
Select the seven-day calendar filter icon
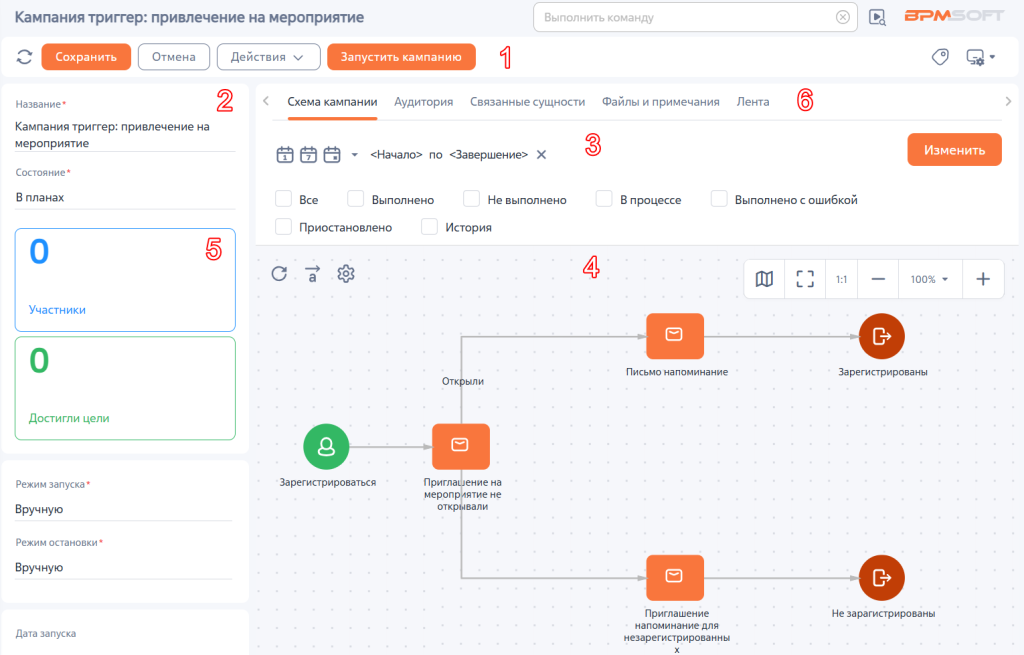tap(308, 155)
